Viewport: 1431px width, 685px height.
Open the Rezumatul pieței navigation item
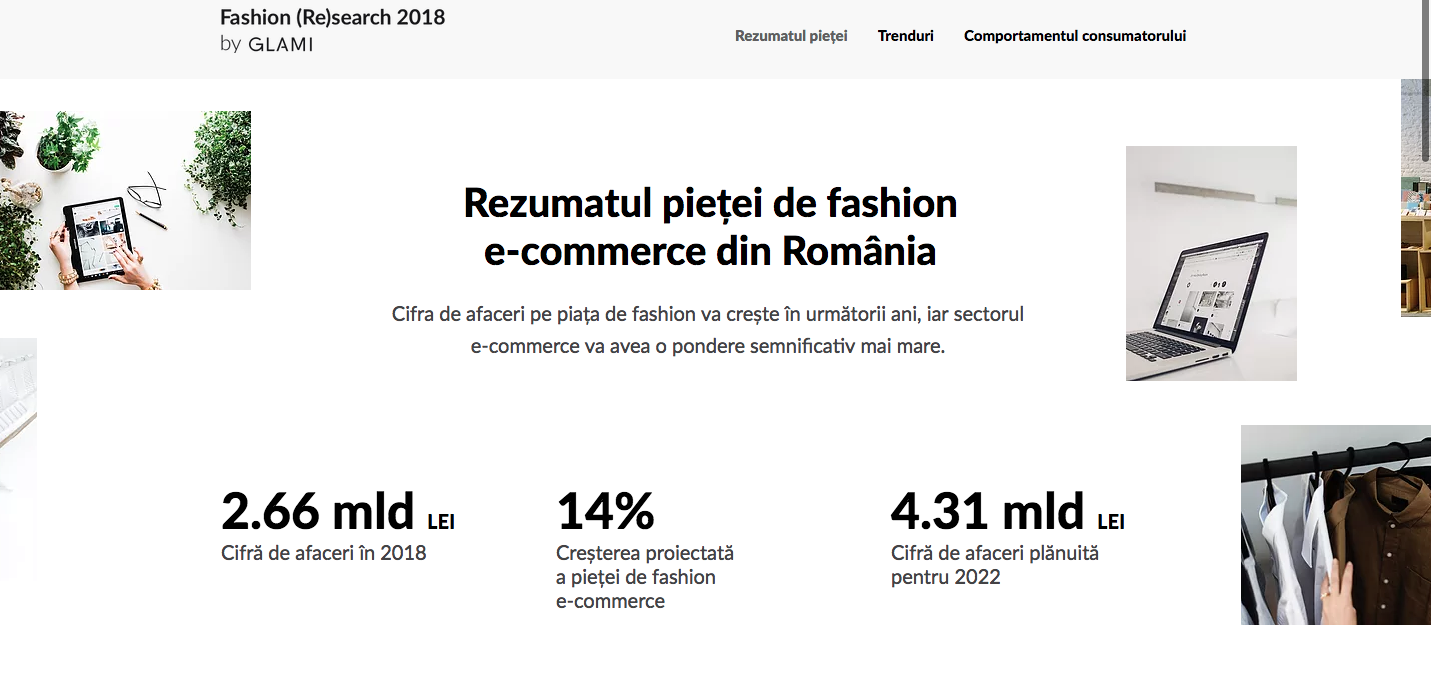(x=791, y=36)
